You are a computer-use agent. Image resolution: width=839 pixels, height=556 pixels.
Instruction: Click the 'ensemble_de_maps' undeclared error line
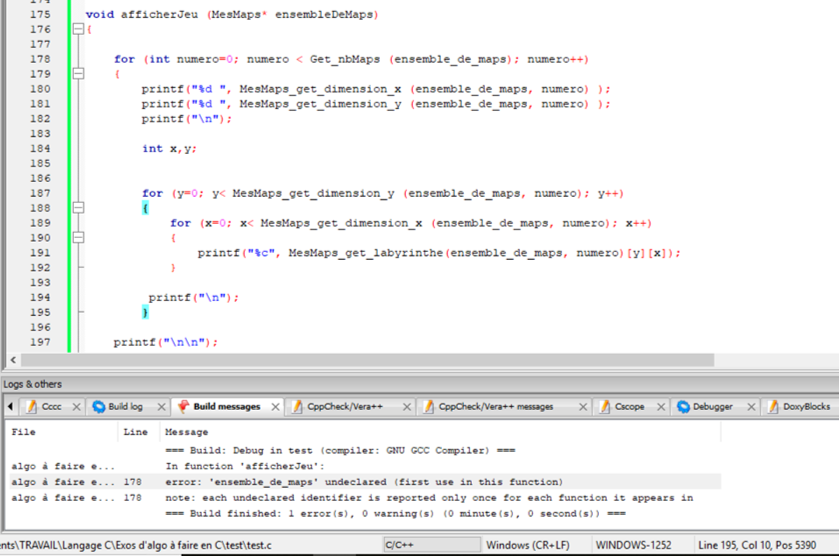click(x=364, y=482)
